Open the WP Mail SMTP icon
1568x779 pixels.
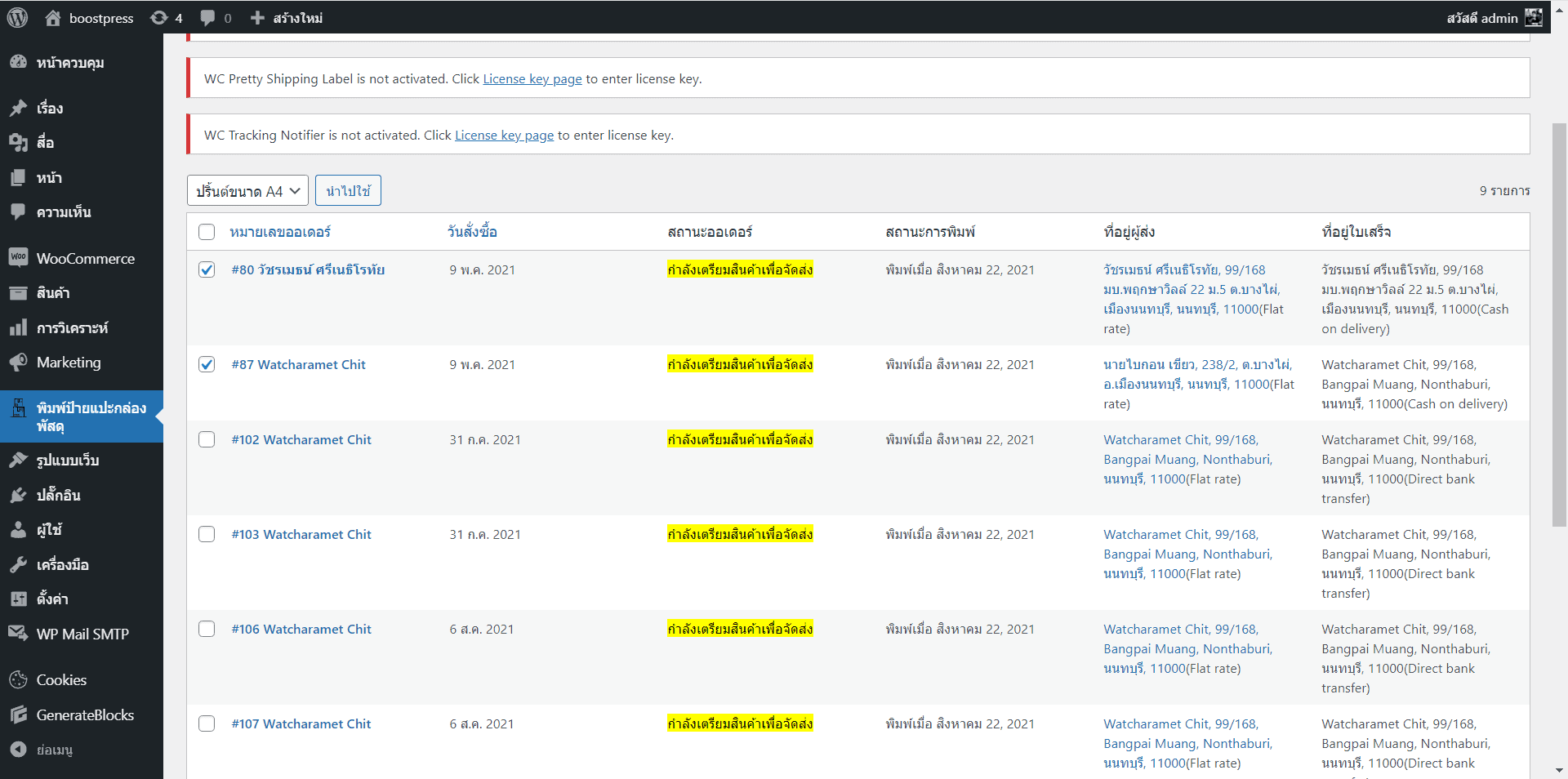[18, 634]
